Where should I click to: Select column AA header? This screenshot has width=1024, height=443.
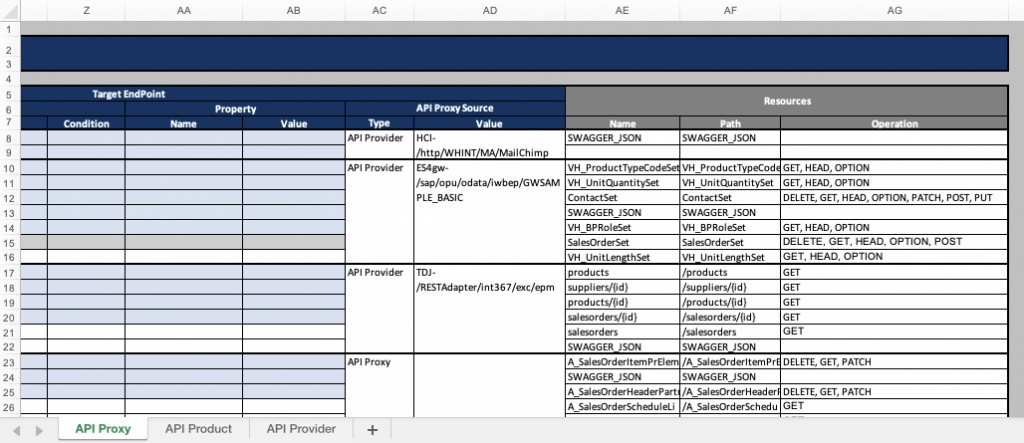click(x=184, y=10)
